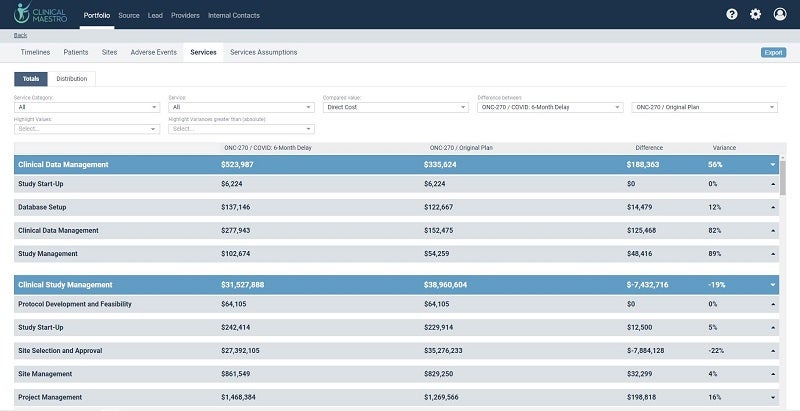800x411 pixels.
Task: Expand the Project Management row arrow
Action: (x=772, y=397)
